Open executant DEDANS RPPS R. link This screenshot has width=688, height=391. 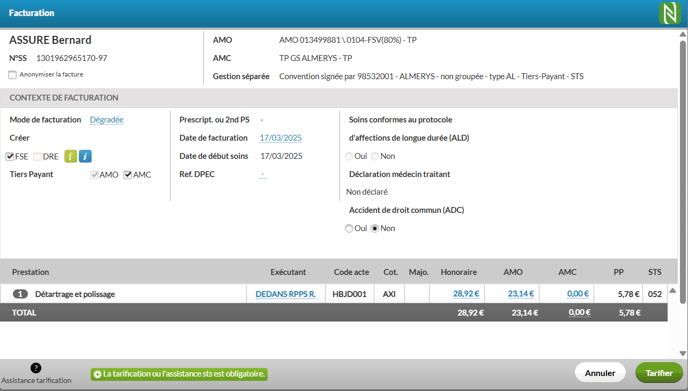[286, 294]
